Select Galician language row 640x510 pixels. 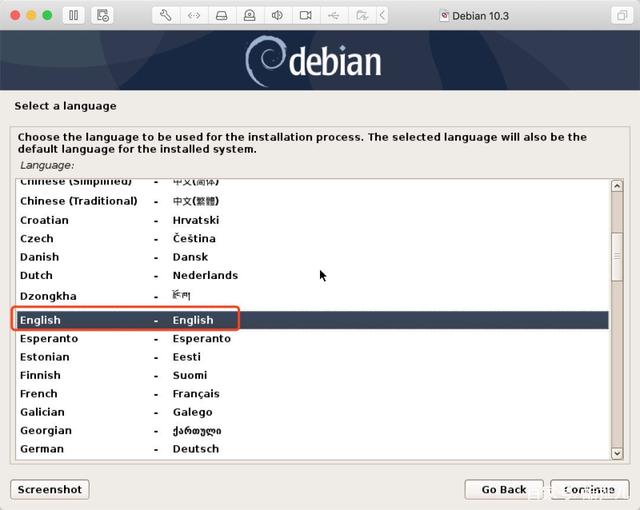(312, 412)
